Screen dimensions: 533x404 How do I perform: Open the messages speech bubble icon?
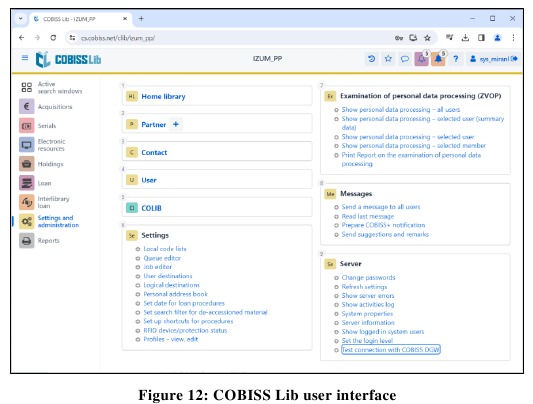pyautogui.click(x=405, y=59)
